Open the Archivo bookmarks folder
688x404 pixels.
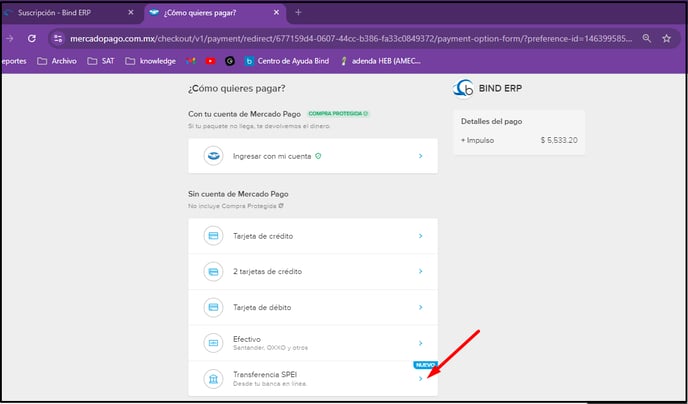(57, 61)
